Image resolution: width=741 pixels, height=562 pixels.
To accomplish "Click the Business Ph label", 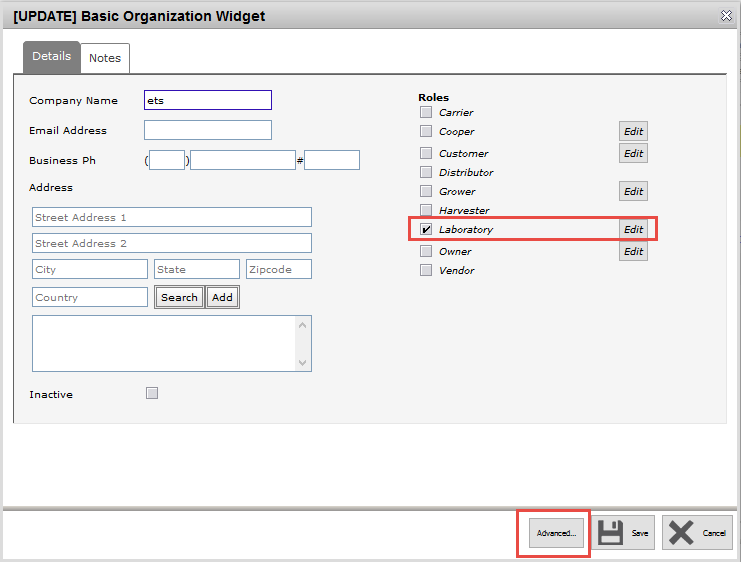I will (62, 160).
